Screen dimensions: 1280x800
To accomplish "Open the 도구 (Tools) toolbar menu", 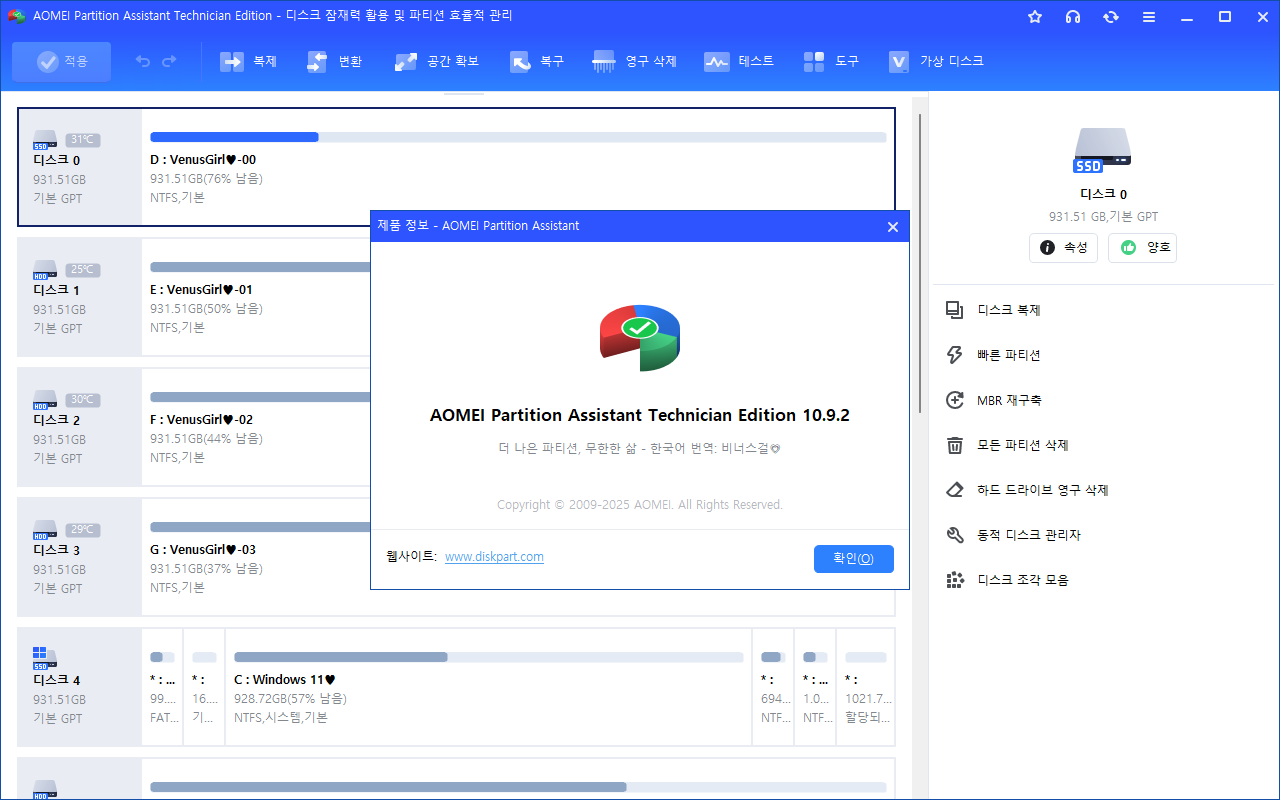I will pos(831,62).
